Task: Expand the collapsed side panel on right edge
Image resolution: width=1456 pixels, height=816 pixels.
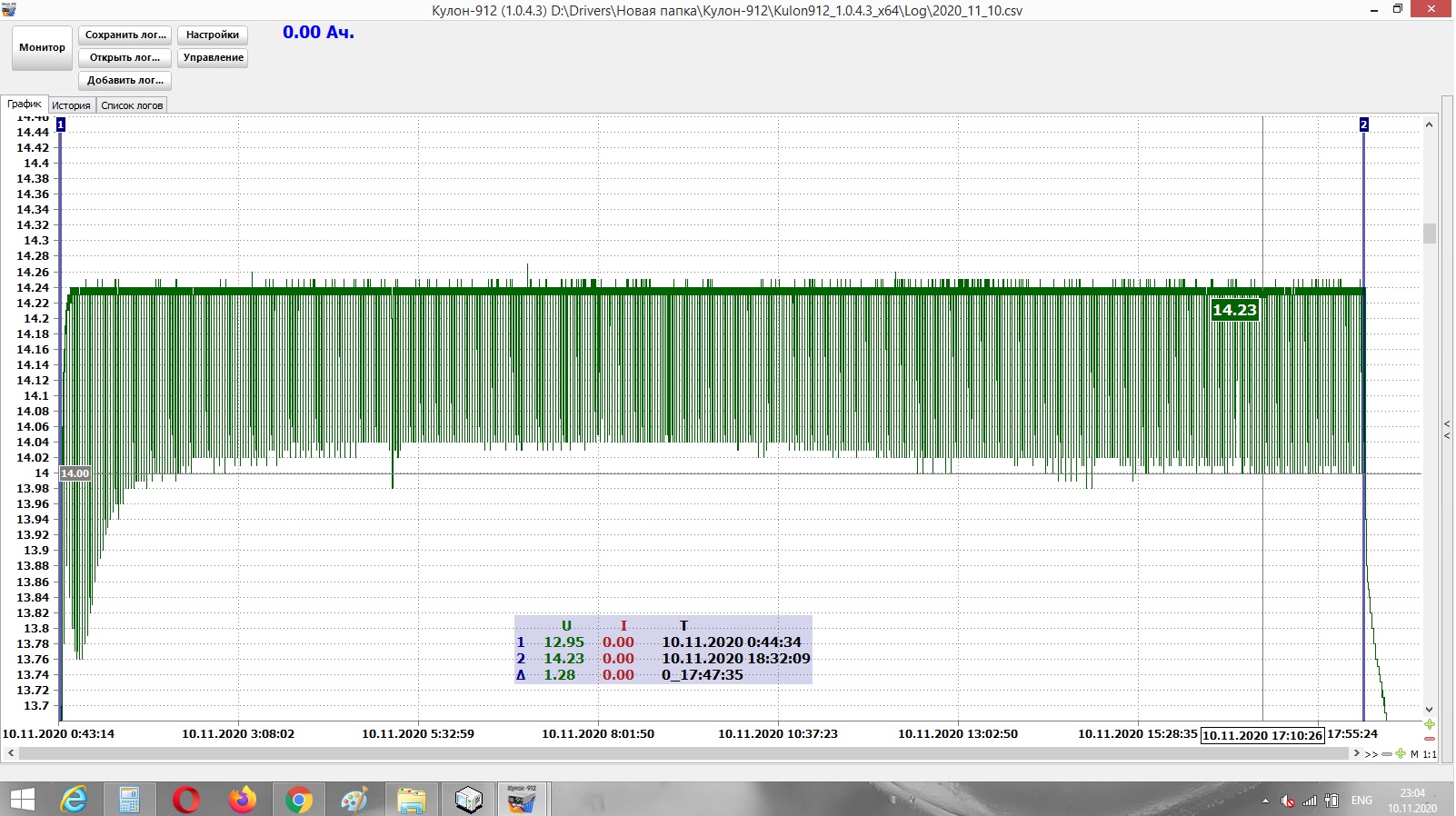Action: pos(1447,430)
